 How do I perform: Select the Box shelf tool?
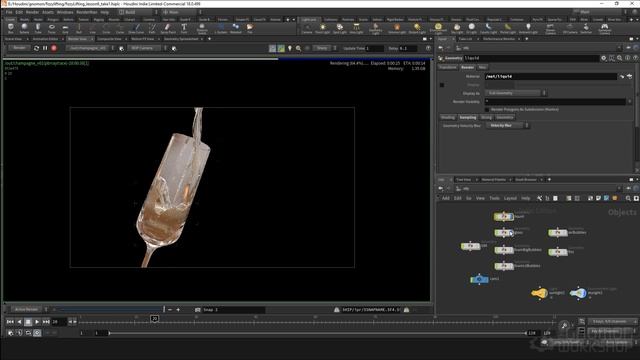11,28
